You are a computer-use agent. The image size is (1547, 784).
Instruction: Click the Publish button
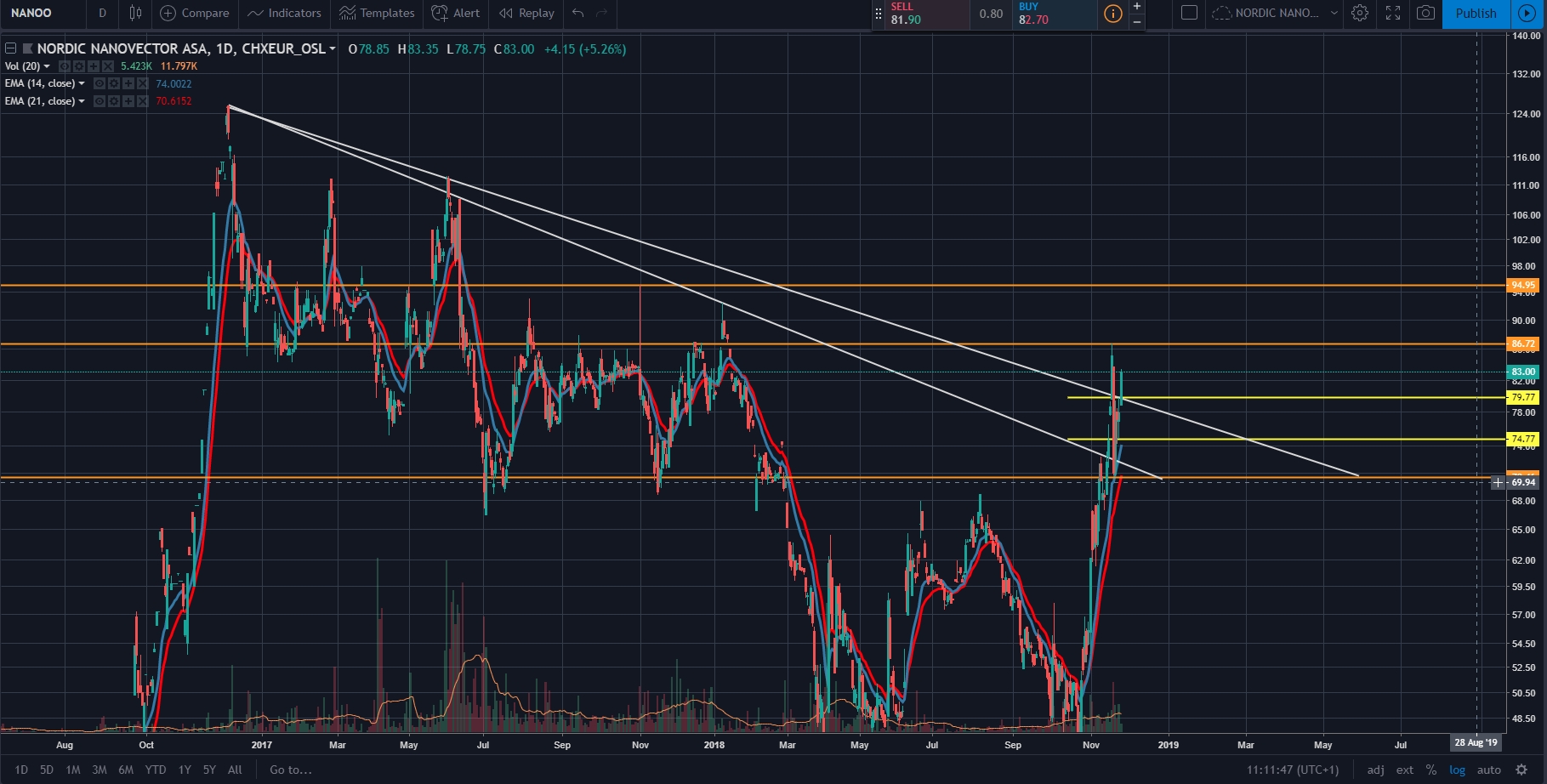1476,14
